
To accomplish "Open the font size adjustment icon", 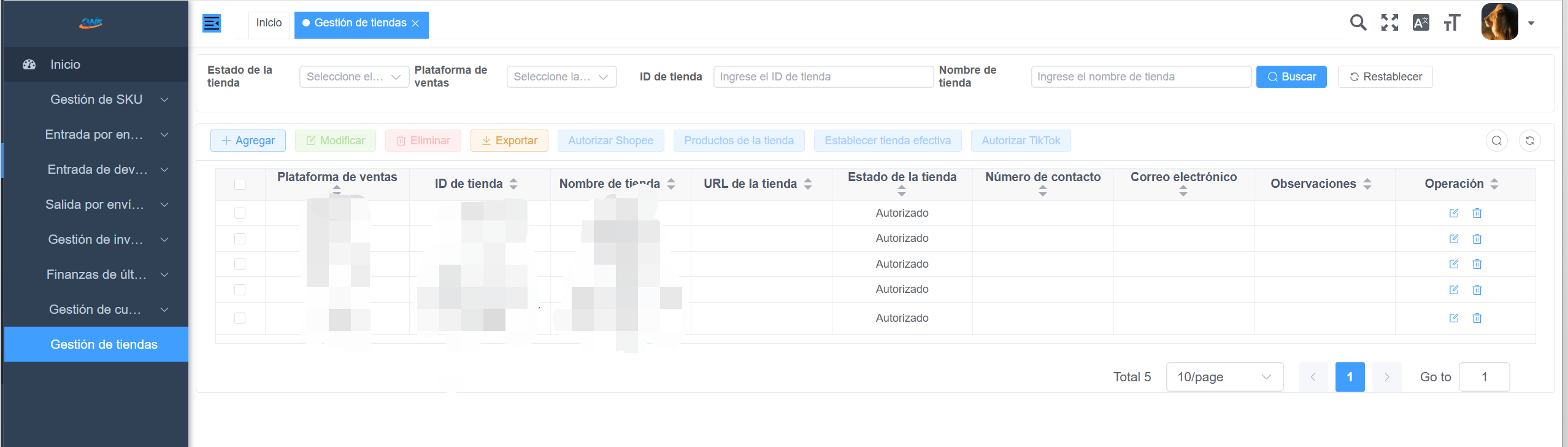I will click(x=1452, y=23).
